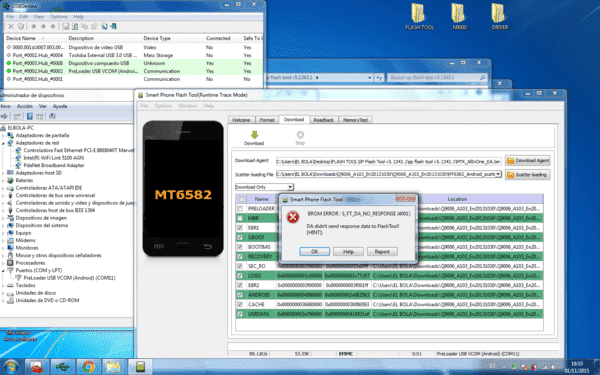
Task: Expand Controladoras ATA/ATAPI IDE node
Action: point(3,188)
